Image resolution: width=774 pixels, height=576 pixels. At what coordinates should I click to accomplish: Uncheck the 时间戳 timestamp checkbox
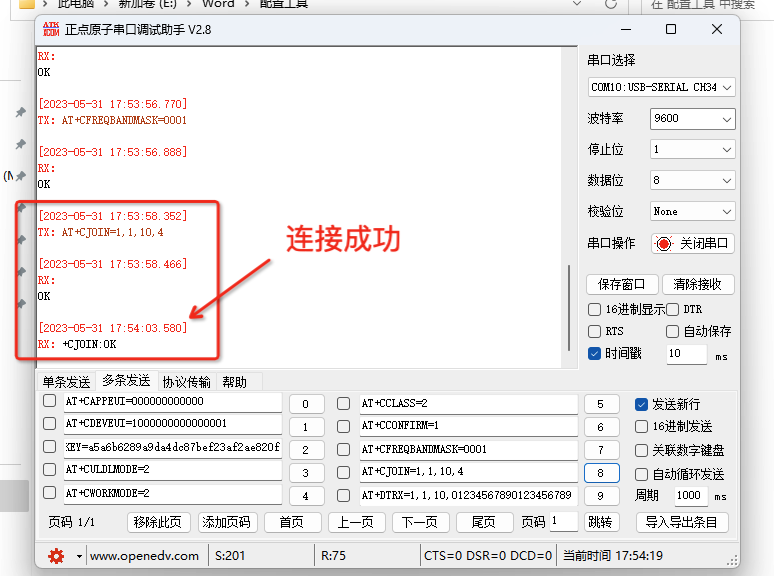(x=595, y=353)
